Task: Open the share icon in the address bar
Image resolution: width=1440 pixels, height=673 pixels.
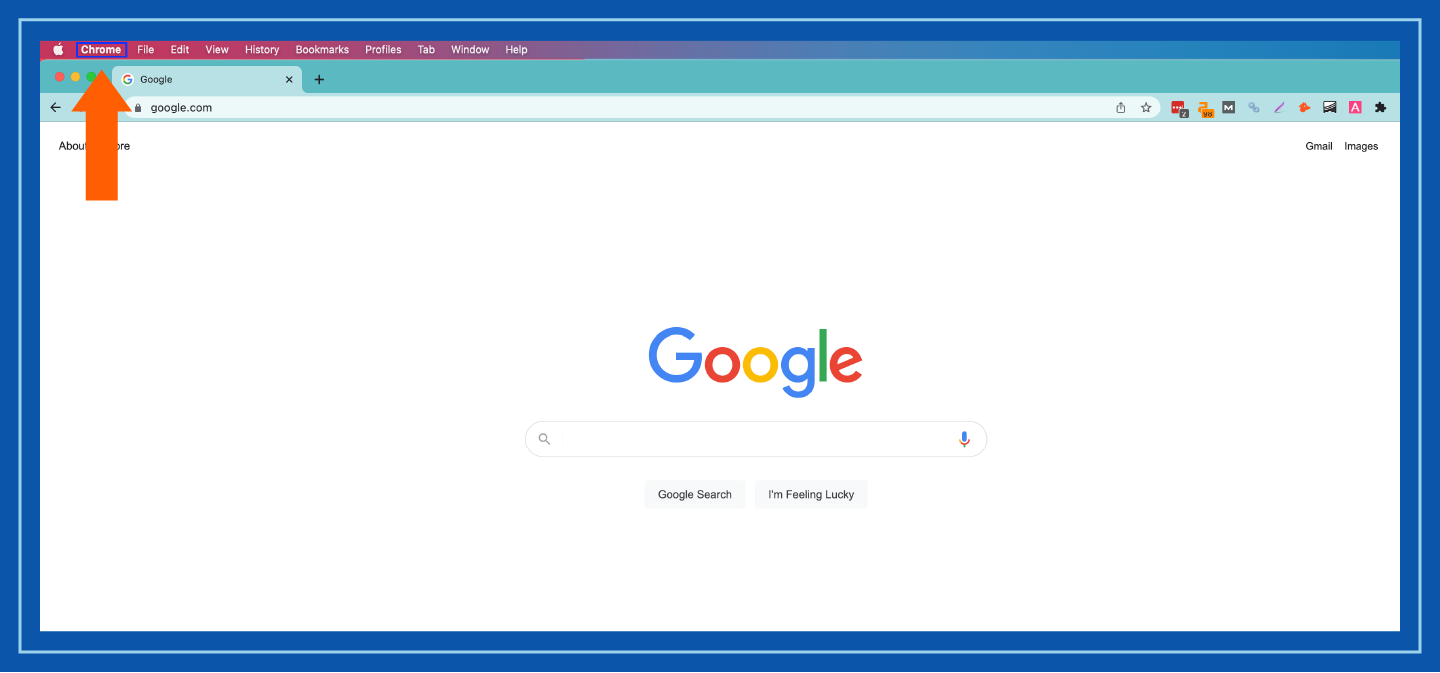Action: pyautogui.click(x=1120, y=107)
